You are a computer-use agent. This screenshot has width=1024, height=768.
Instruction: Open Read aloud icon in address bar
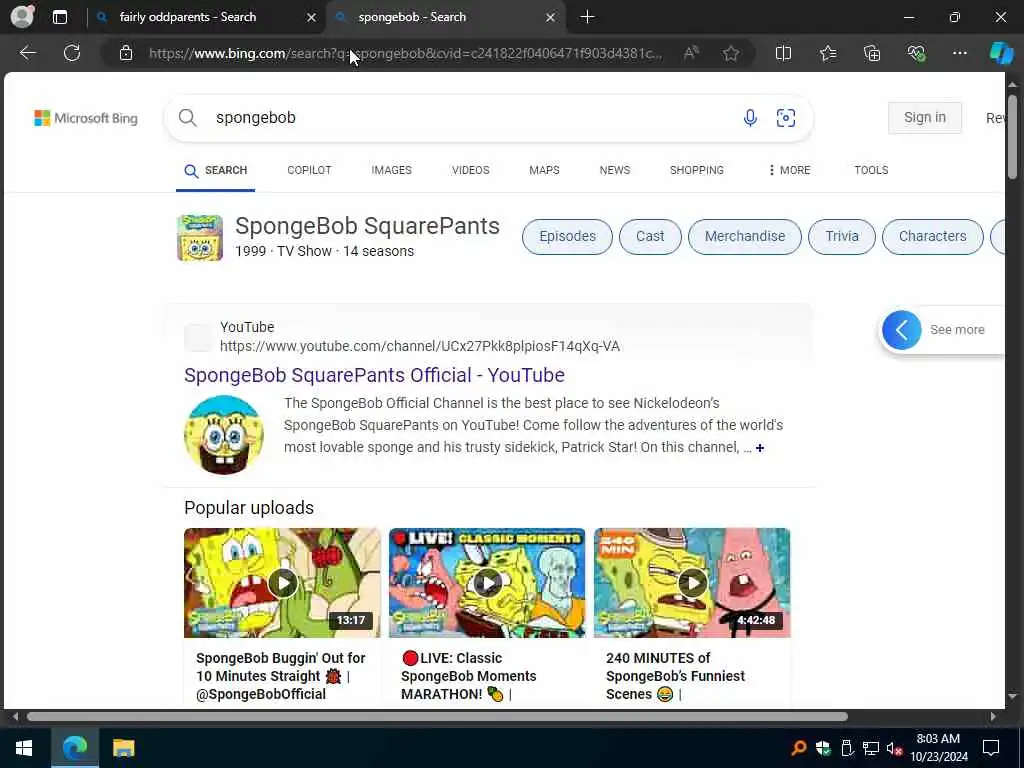[x=691, y=54]
